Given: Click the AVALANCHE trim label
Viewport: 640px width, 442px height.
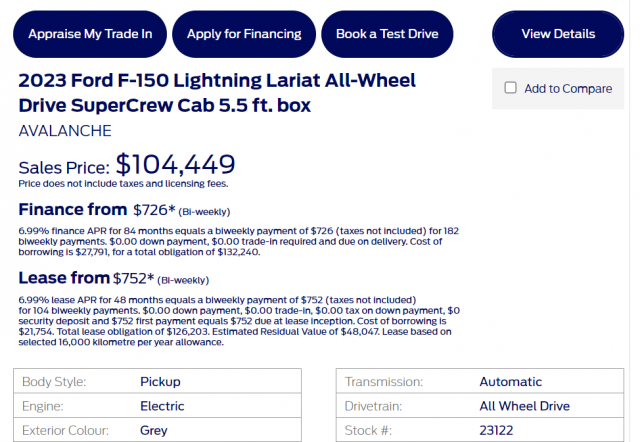Looking at the screenshot, I should coord(65,131).
